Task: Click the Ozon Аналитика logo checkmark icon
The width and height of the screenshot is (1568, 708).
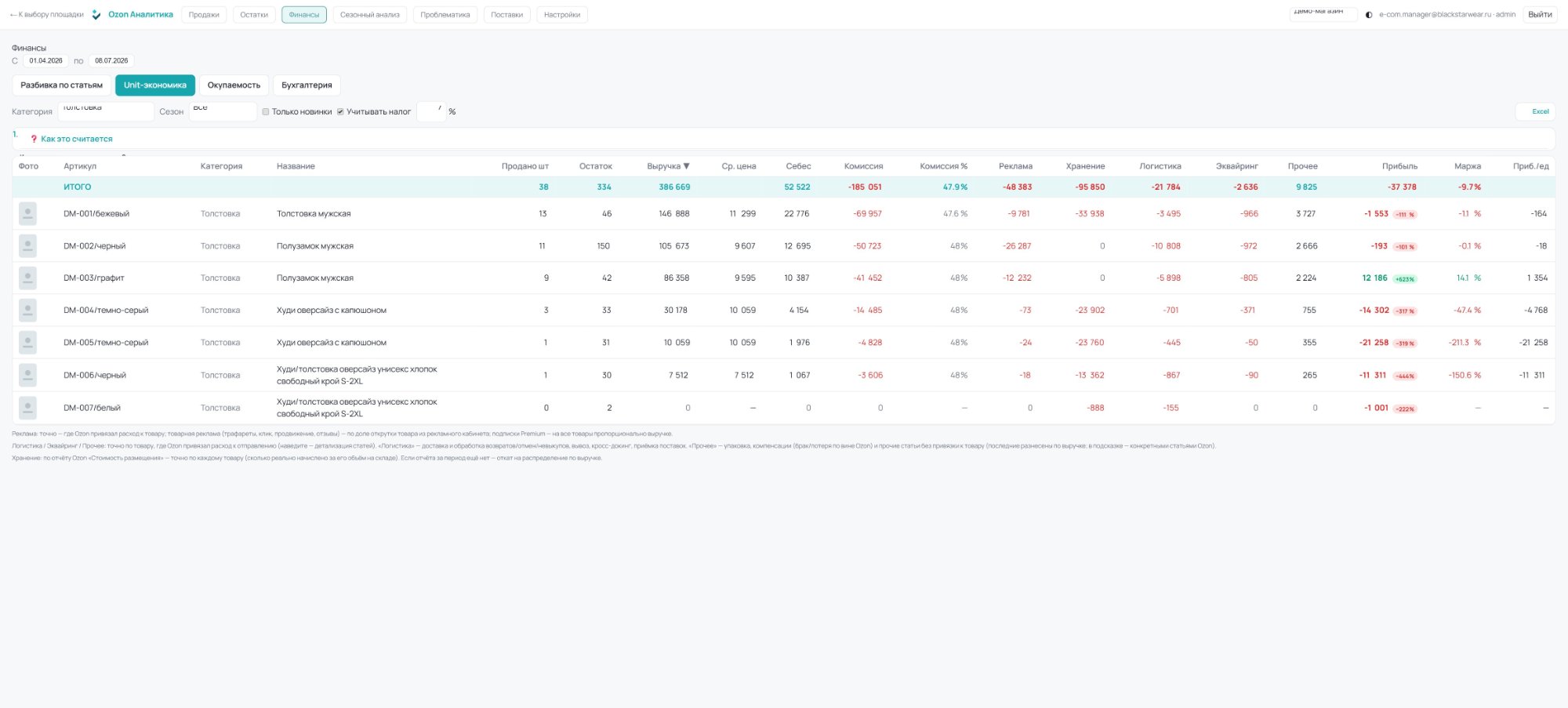Action: [96, 15]
